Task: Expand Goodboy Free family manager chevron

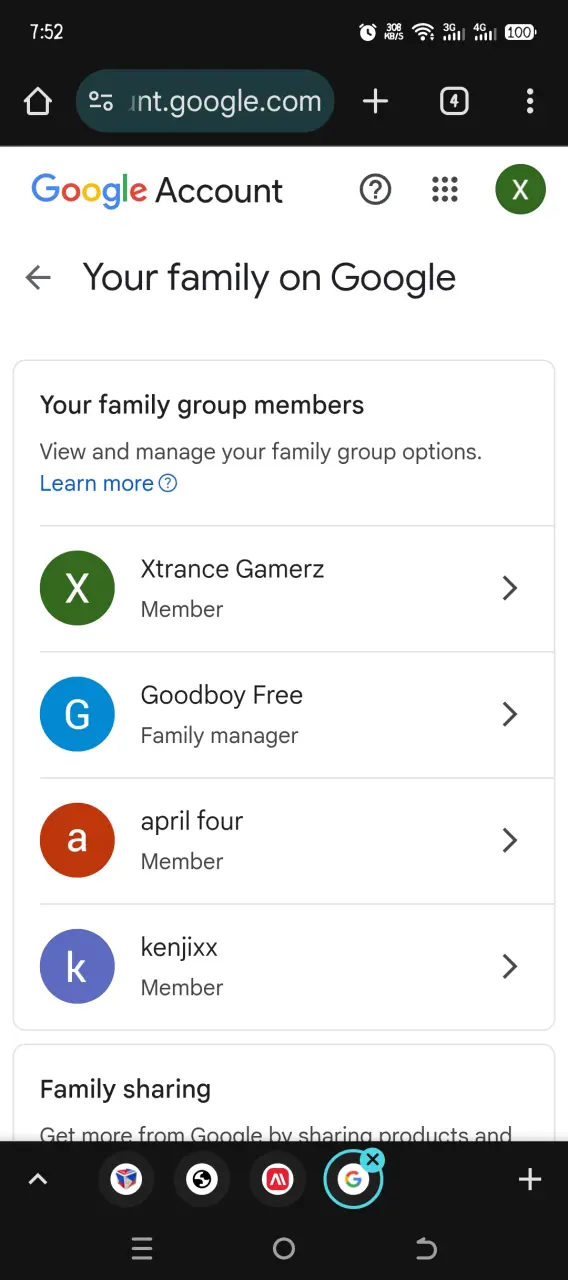Action: tap(509, 714)
